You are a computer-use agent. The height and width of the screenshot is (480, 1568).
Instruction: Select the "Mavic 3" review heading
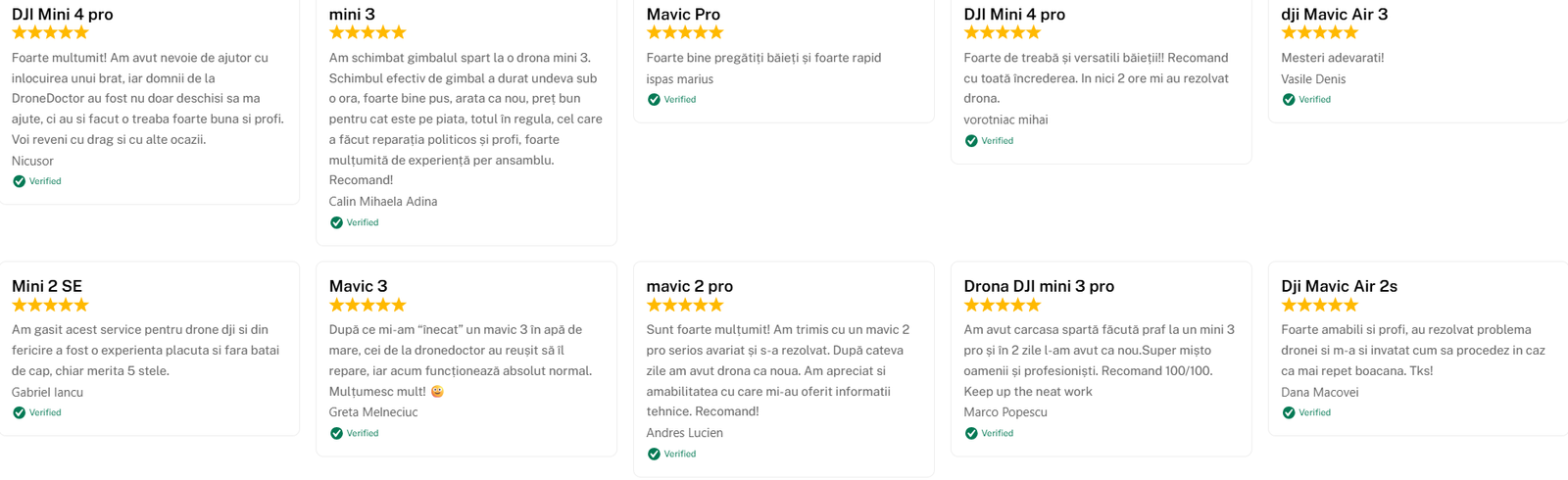pyautogui.click(x=358, y=286)
